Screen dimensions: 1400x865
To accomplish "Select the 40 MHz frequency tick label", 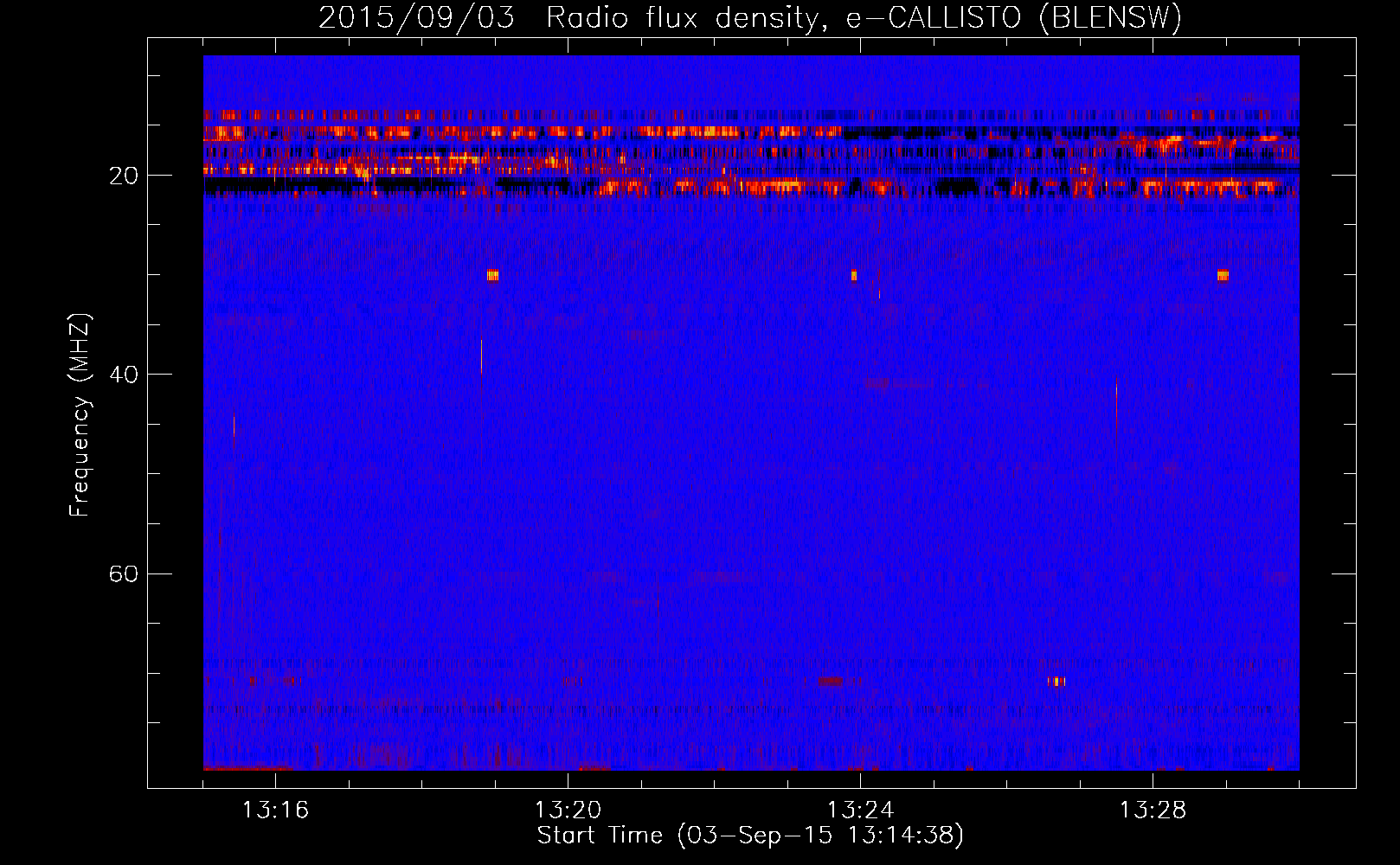I will [x=124, y=375].
